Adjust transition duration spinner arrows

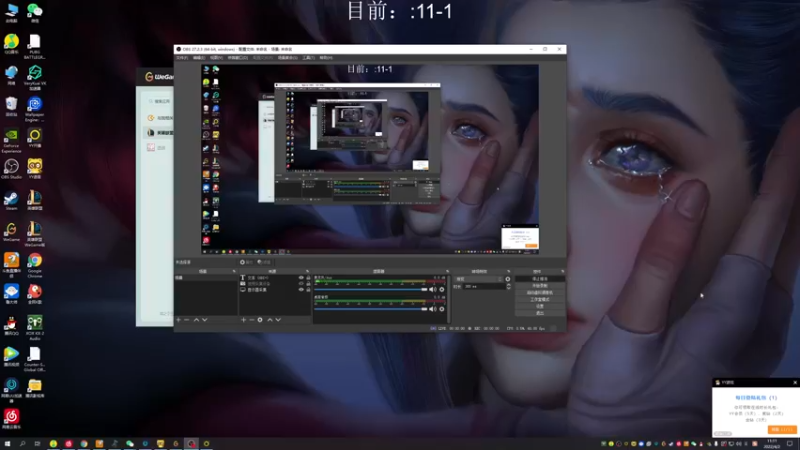[x=509, y=287]
